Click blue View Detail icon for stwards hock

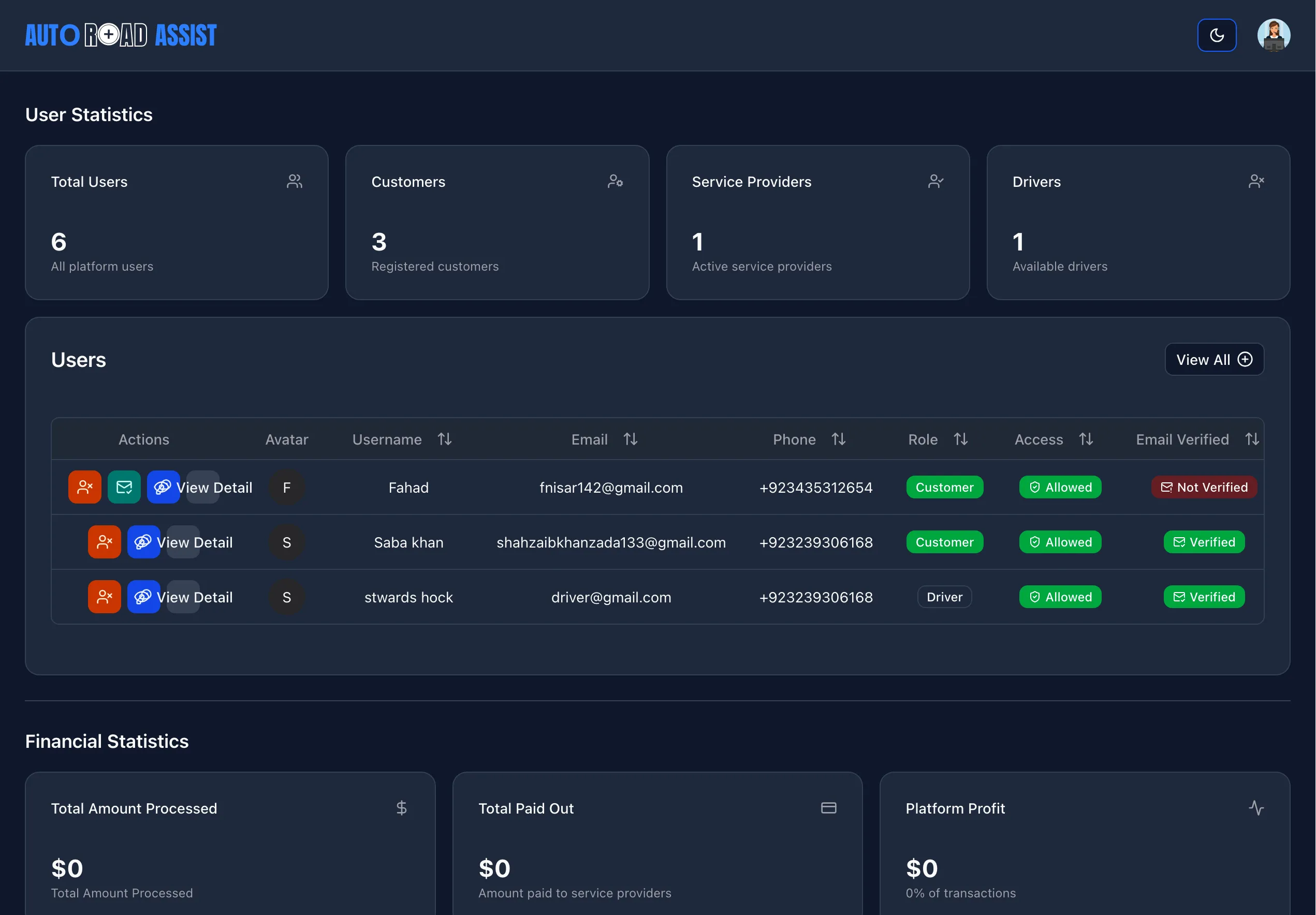pos(143,597)
